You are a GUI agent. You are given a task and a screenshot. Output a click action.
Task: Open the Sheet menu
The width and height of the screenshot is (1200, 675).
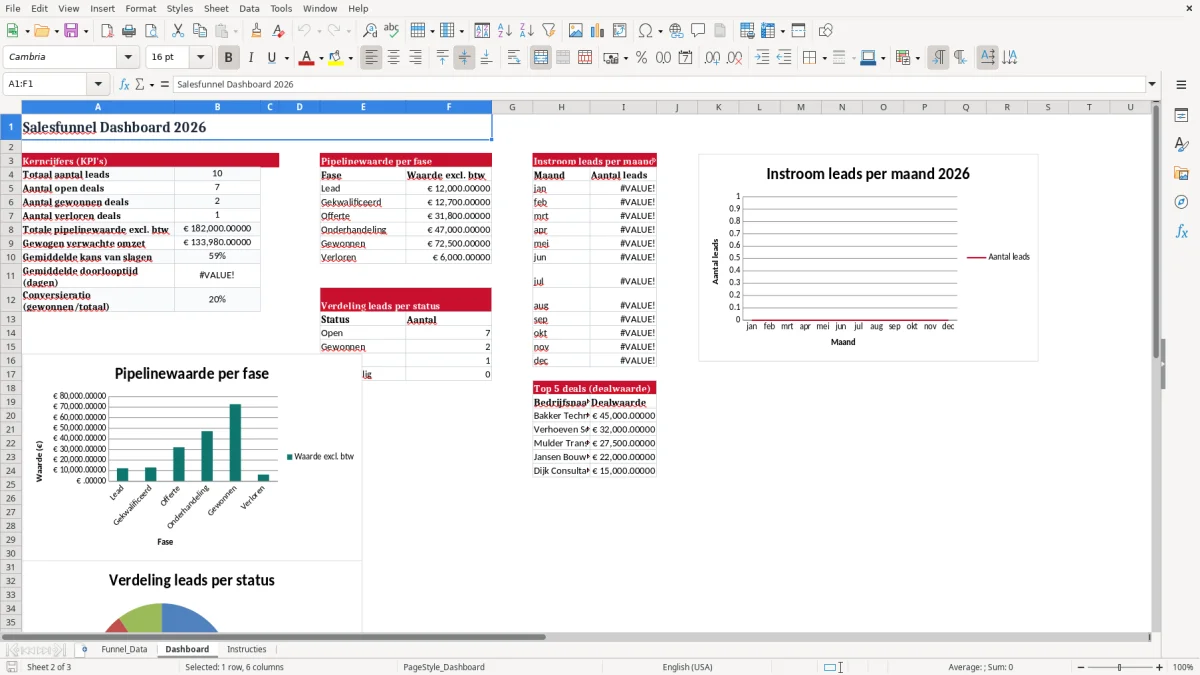click(x=216, y=8)
